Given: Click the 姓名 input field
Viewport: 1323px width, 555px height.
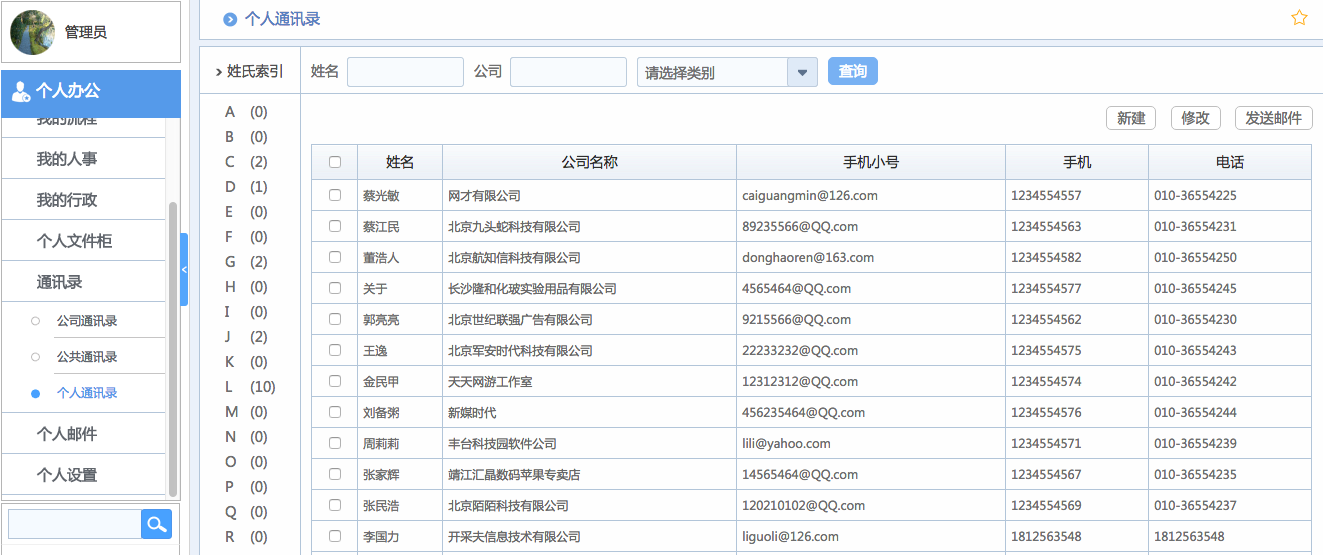Looking at the screenshot, I should 405,72.
